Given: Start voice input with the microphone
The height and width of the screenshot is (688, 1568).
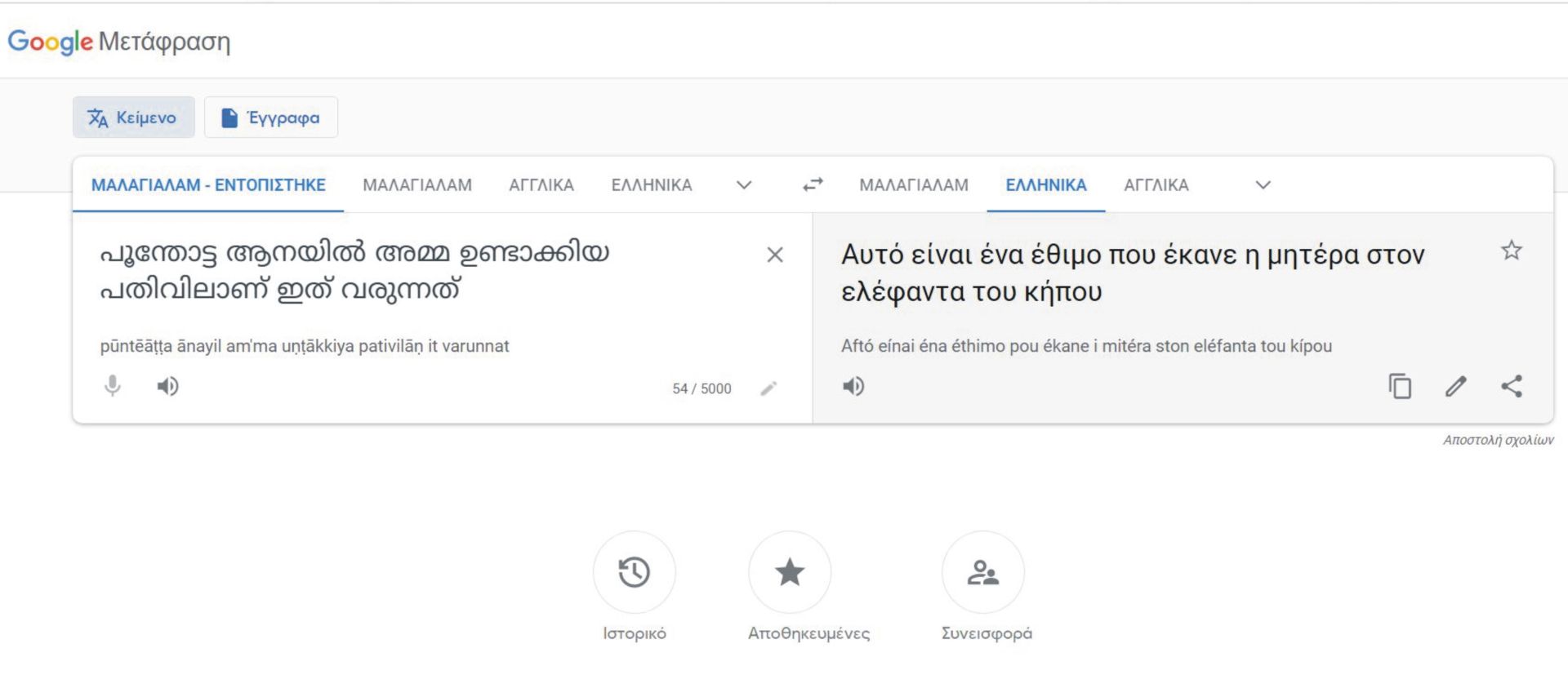Looking at the screenshot, I should pos(113,386).
